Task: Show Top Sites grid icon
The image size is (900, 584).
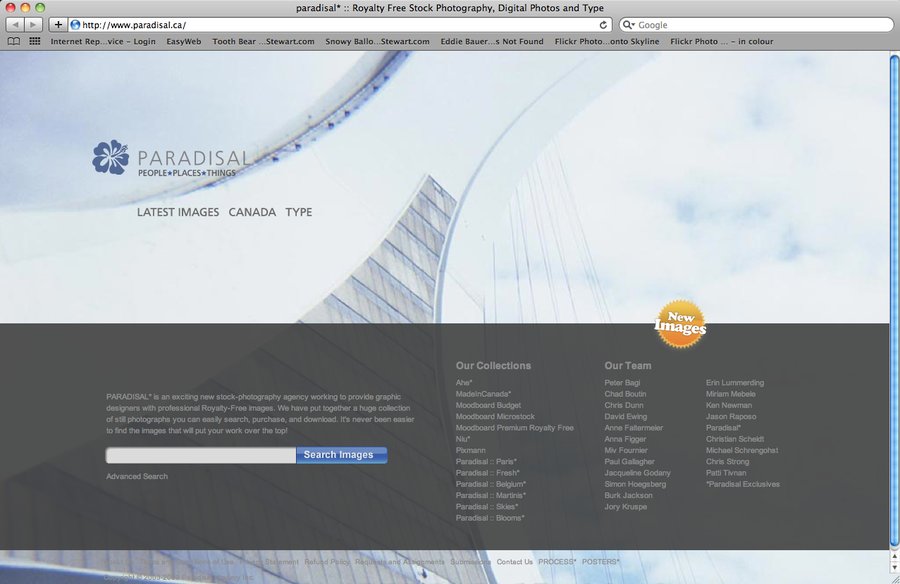Action: click(x=35, y=41)
